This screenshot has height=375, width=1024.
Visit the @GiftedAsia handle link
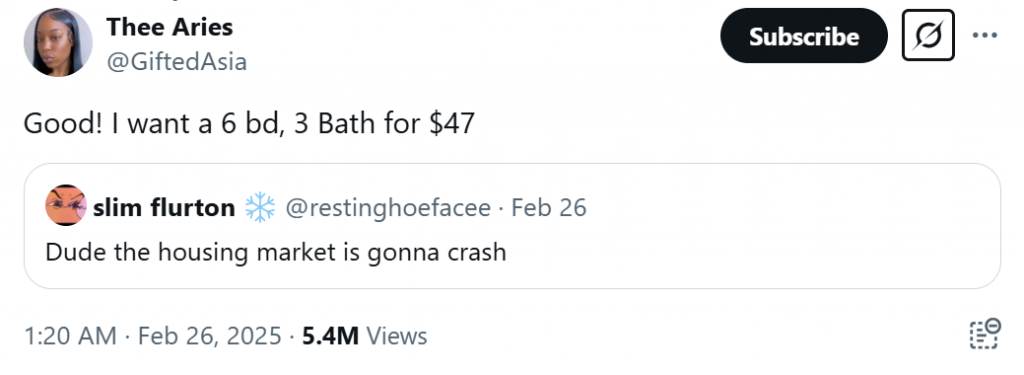click(x=176, y=62)
